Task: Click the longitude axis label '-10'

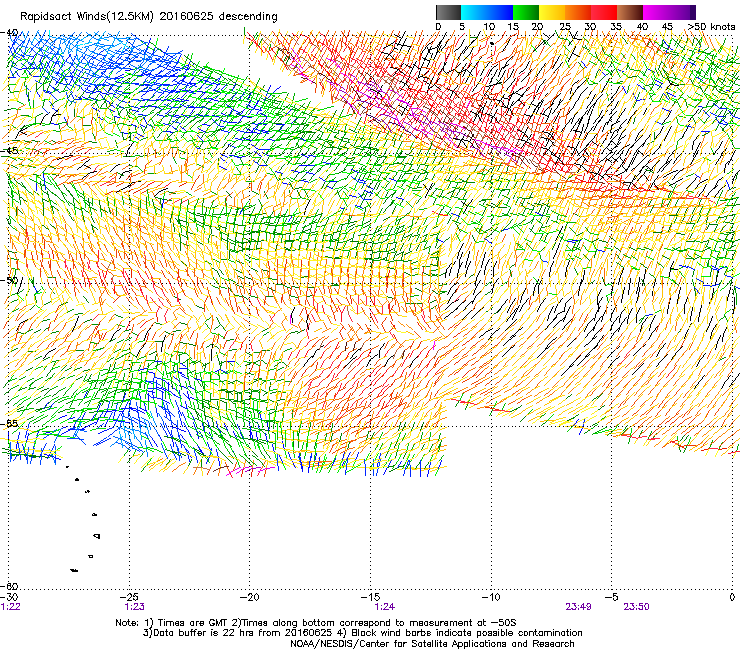Action: [491, 598]
